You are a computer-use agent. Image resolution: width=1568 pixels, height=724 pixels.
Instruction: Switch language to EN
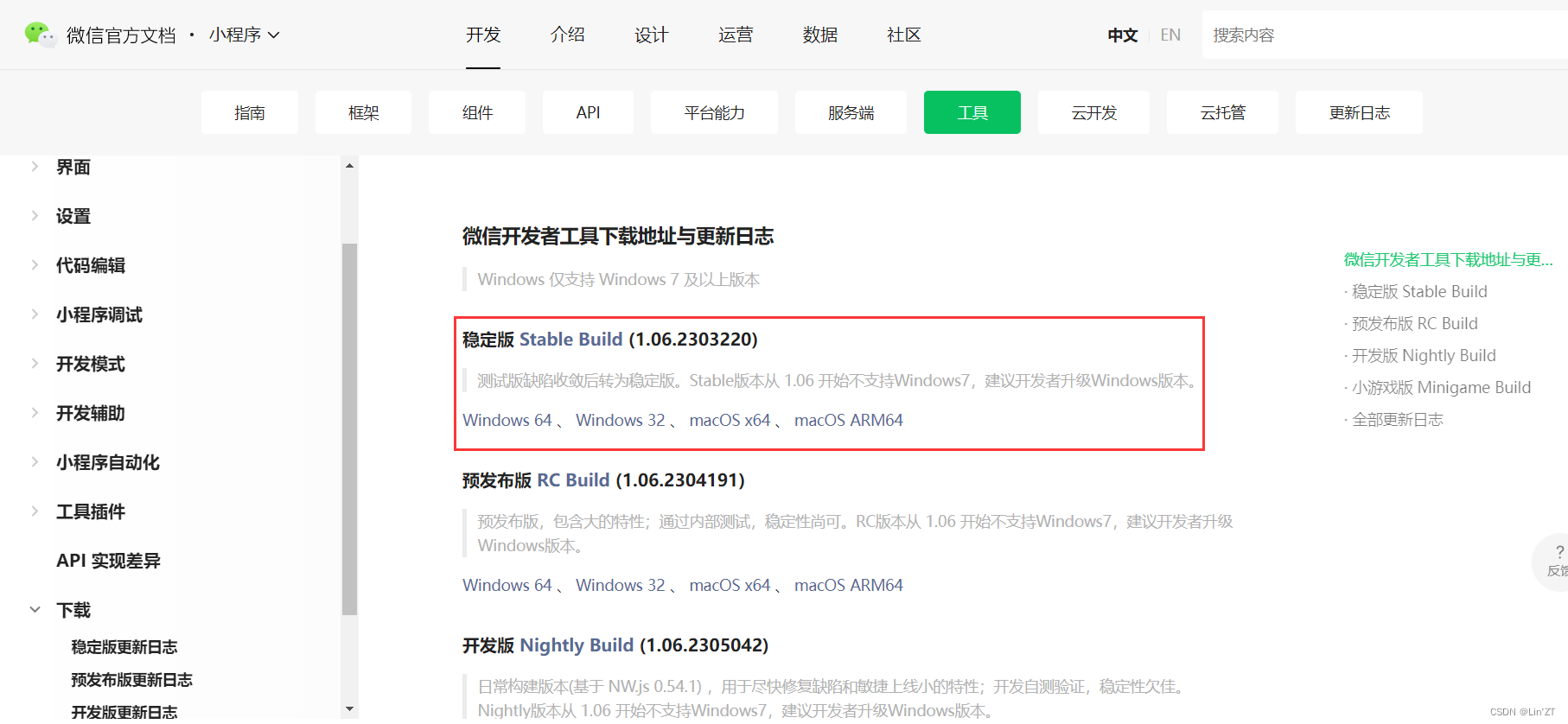(x=1170, y=35)
